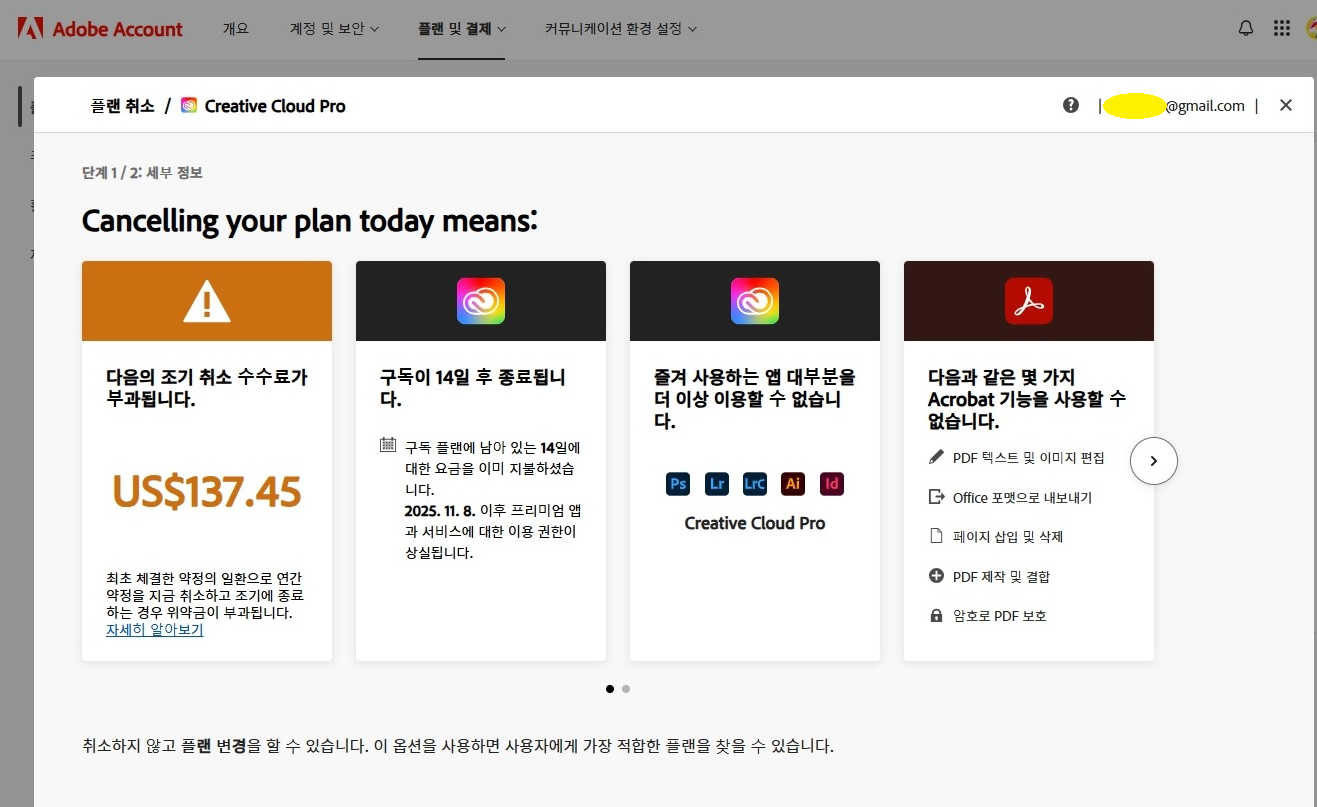Open the apps grid icon

click(1282, 28)
